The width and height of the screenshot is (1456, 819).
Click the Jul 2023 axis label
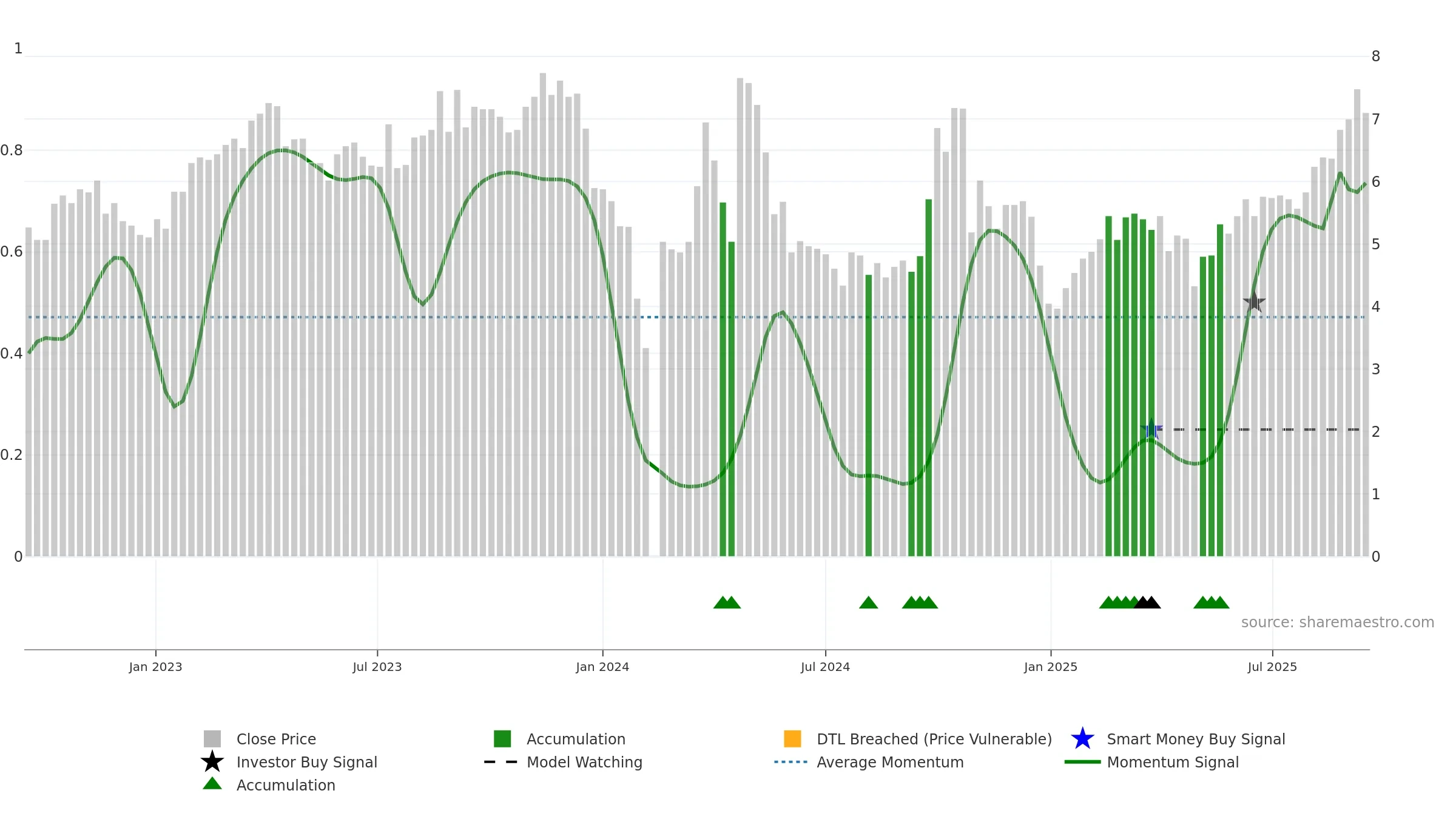377,667
